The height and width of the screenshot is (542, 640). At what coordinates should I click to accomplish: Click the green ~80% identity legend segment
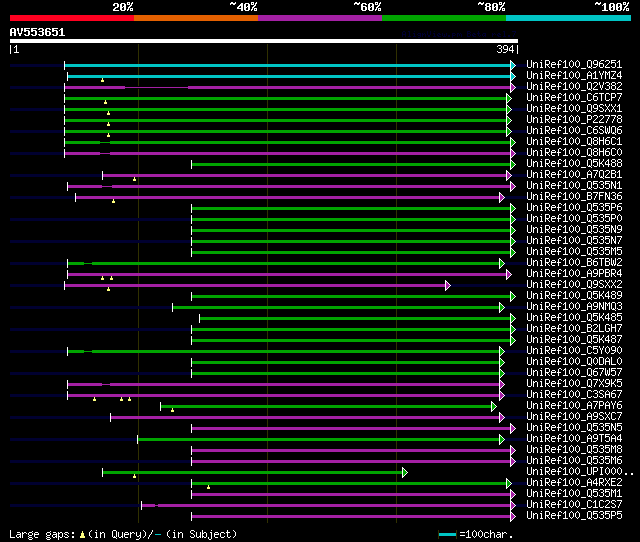coord(444,18)
